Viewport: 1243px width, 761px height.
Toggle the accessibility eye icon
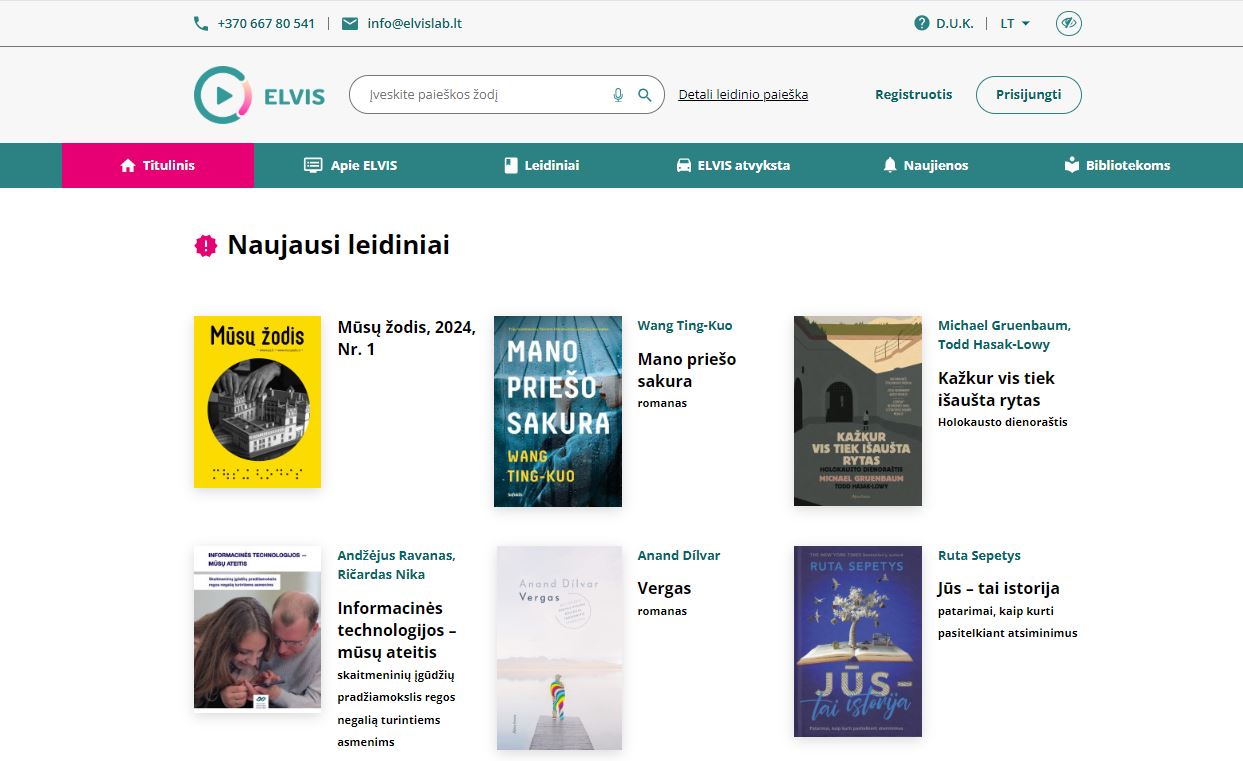(x=1069, y=23)
